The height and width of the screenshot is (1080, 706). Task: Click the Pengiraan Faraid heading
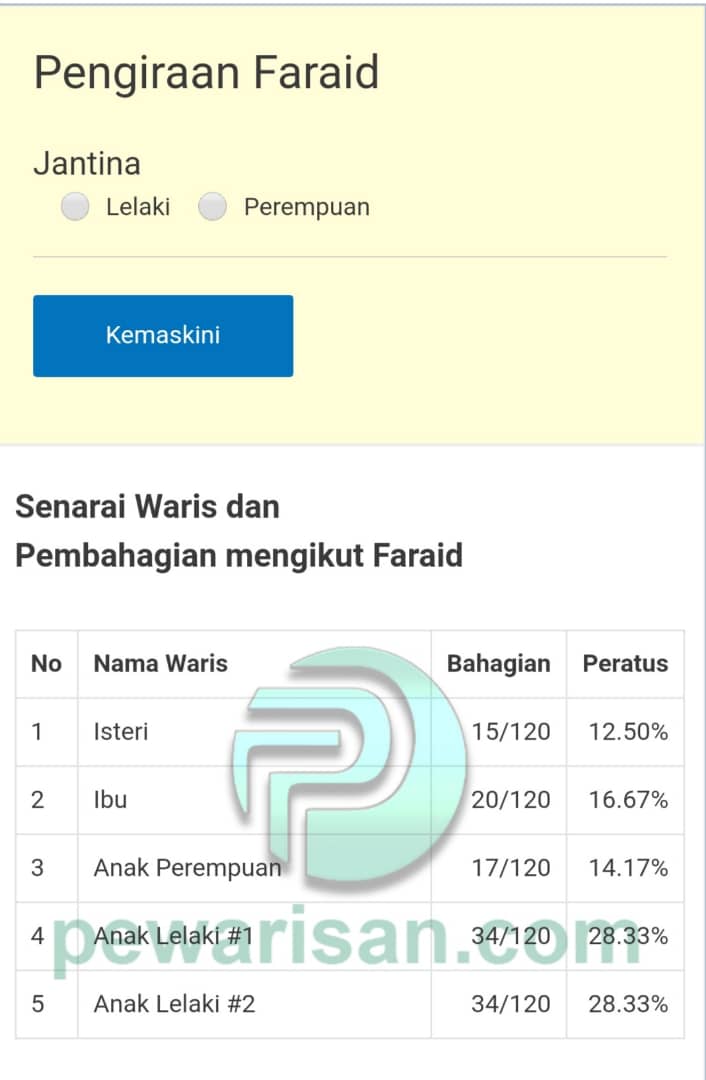click(x=207, y=73)
